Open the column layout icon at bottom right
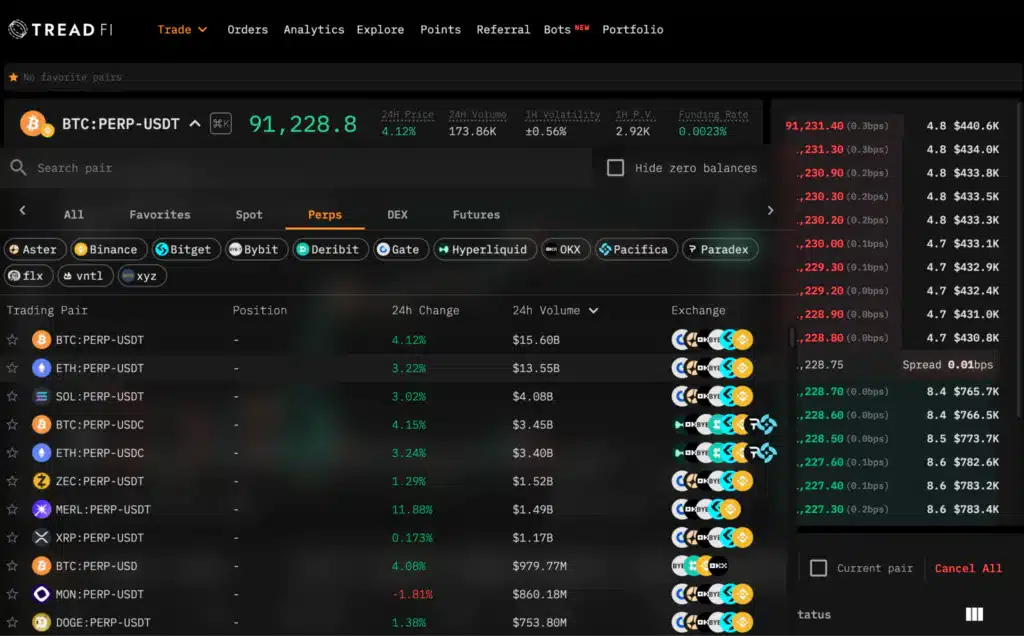1024x636 pixels. [x=973, y=614]
